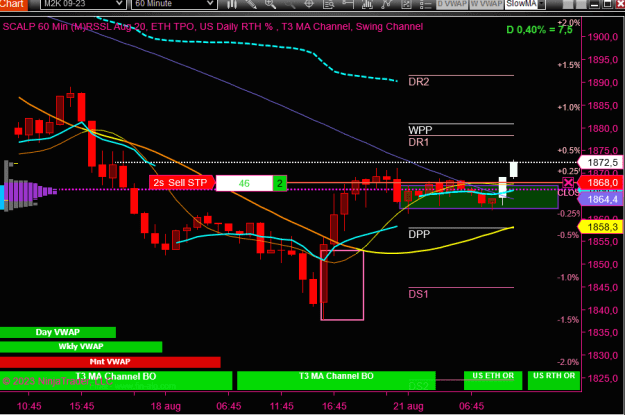Image resolution: width=625 pixels, height=415 pixels.
Task: Click the red 1868,0 price marker
Action: pos(600,183)
